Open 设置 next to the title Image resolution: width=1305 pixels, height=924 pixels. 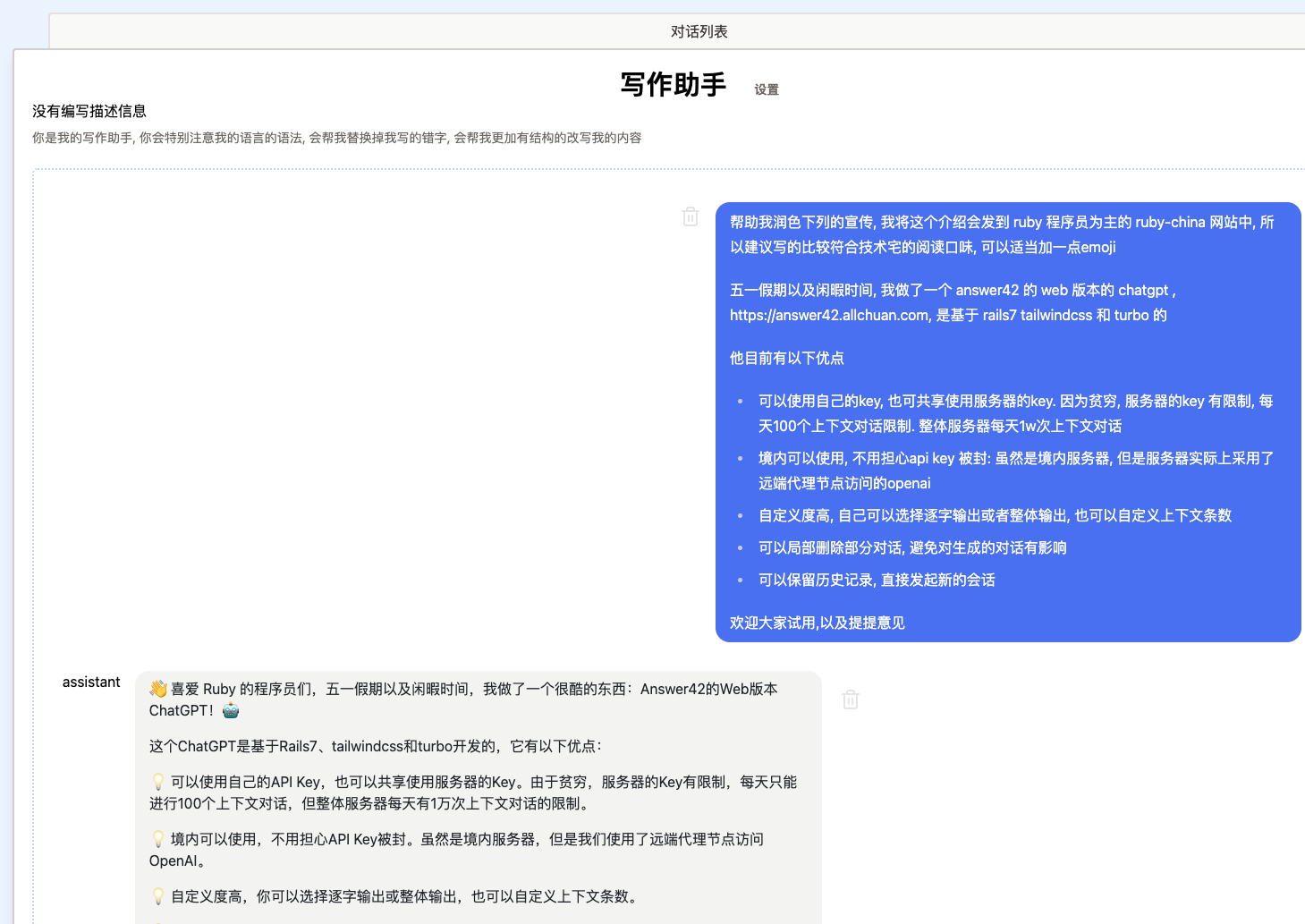pyautogui.click(x=767, y=89)
